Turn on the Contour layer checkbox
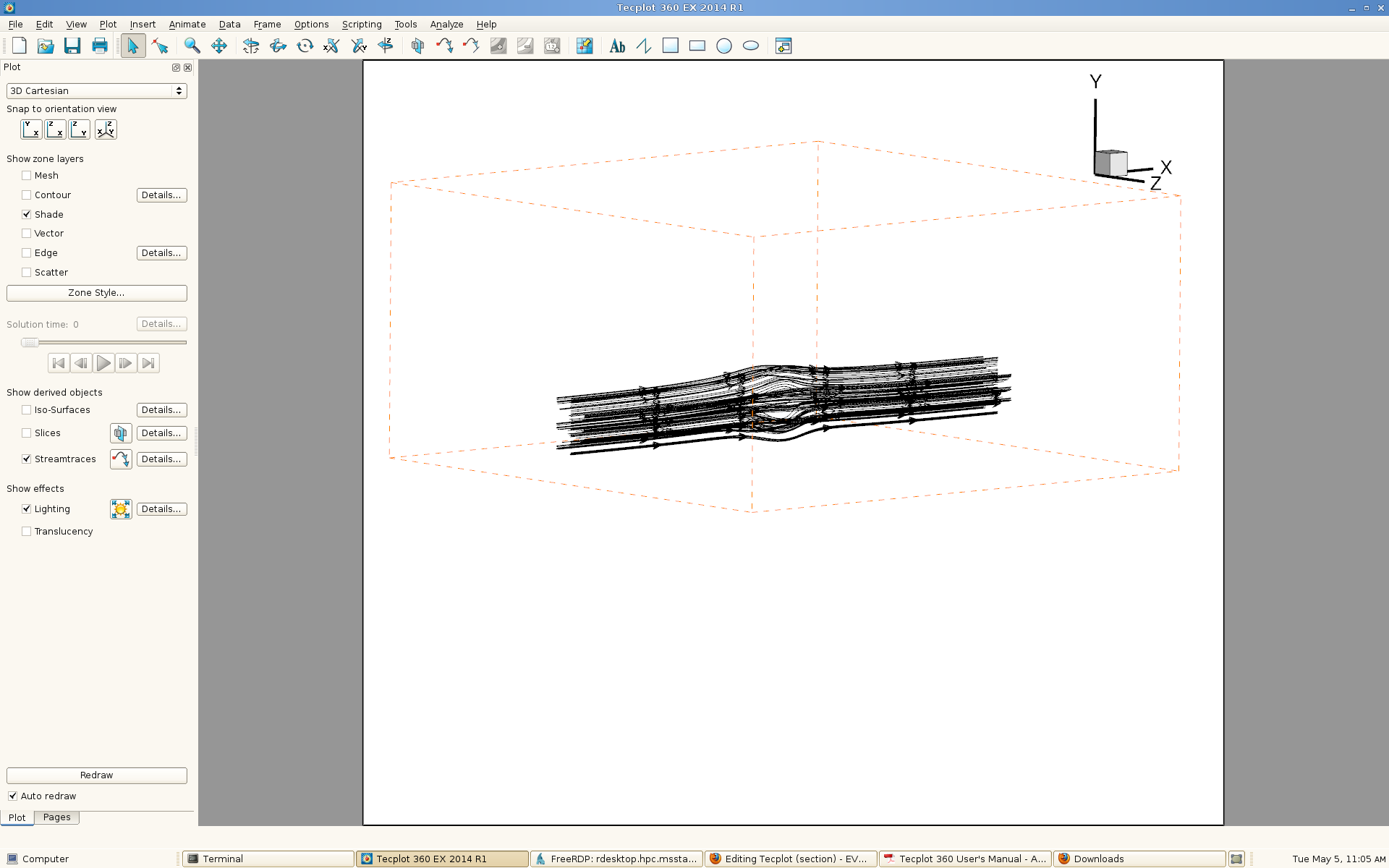Viewport: 1389px width, 868px height. tap(27, 195)
